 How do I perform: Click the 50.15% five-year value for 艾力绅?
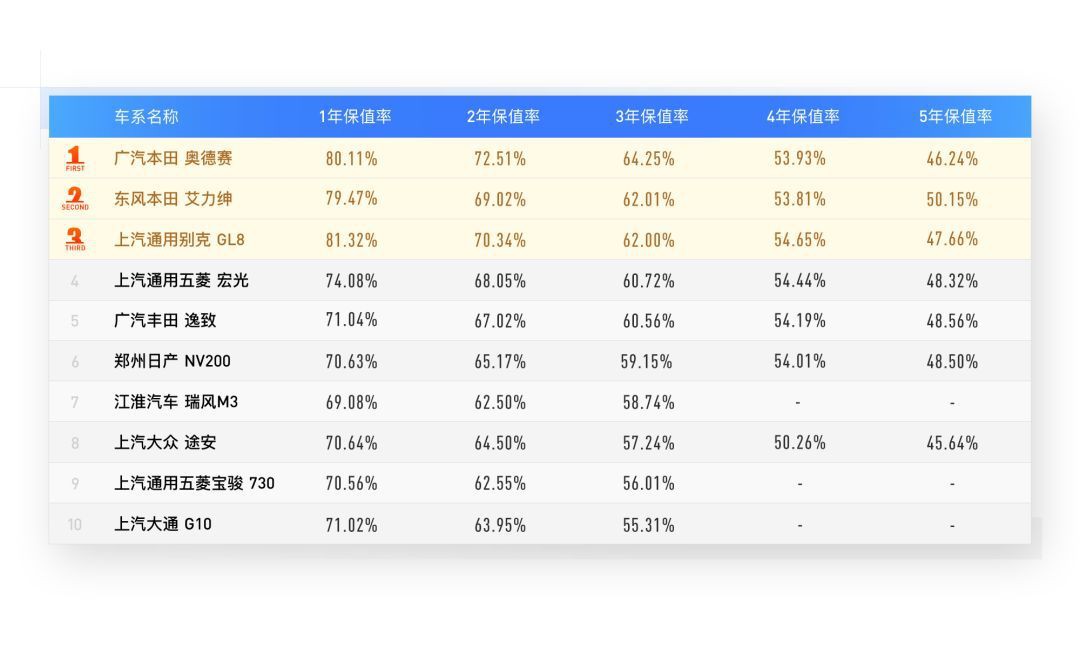tap(952, 199)
